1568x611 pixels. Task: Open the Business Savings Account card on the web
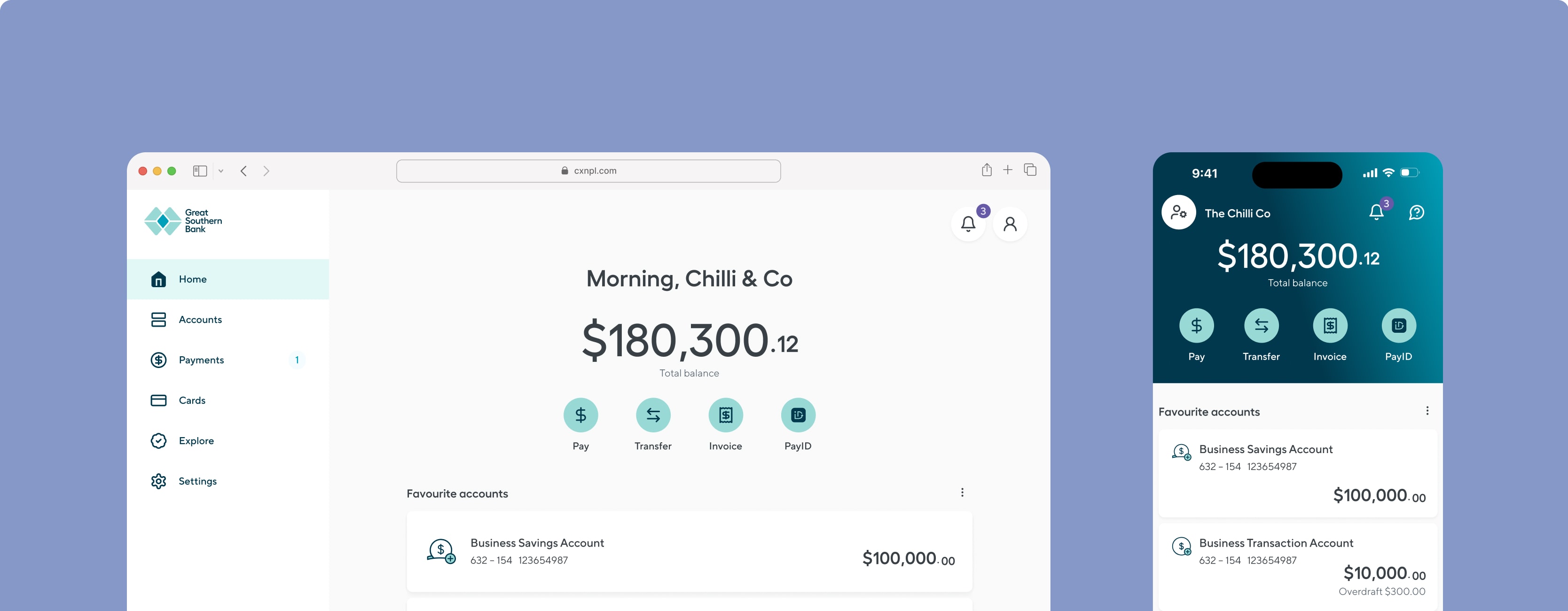[689, 551]
